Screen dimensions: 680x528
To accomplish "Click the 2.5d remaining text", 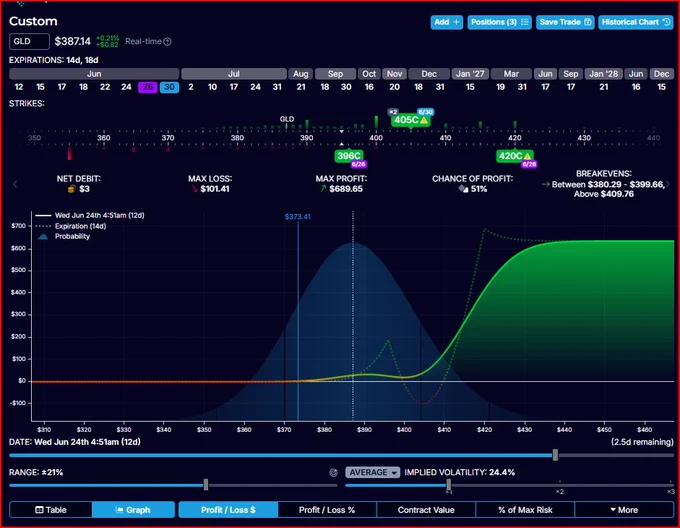I will (x=642, y=442).
